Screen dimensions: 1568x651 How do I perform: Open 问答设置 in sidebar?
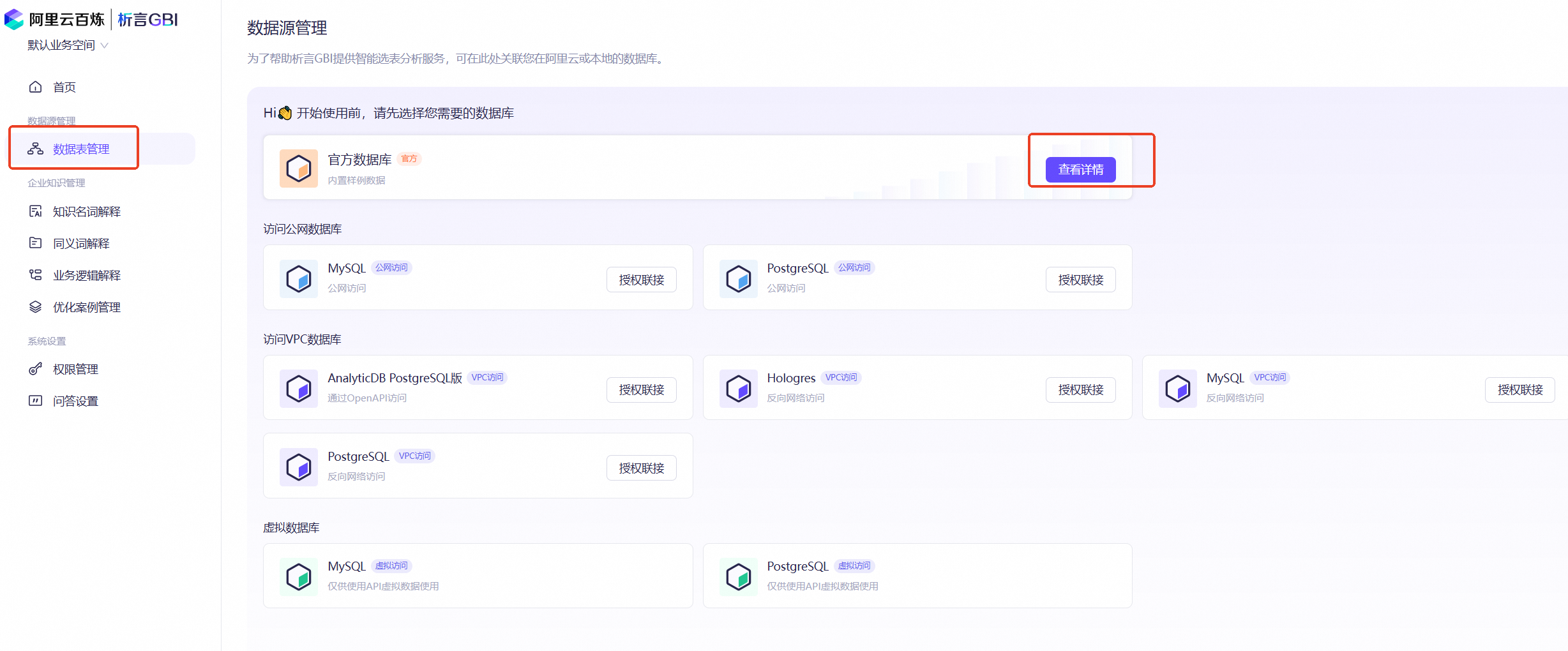pyautogui.click(x=75, y=401)
